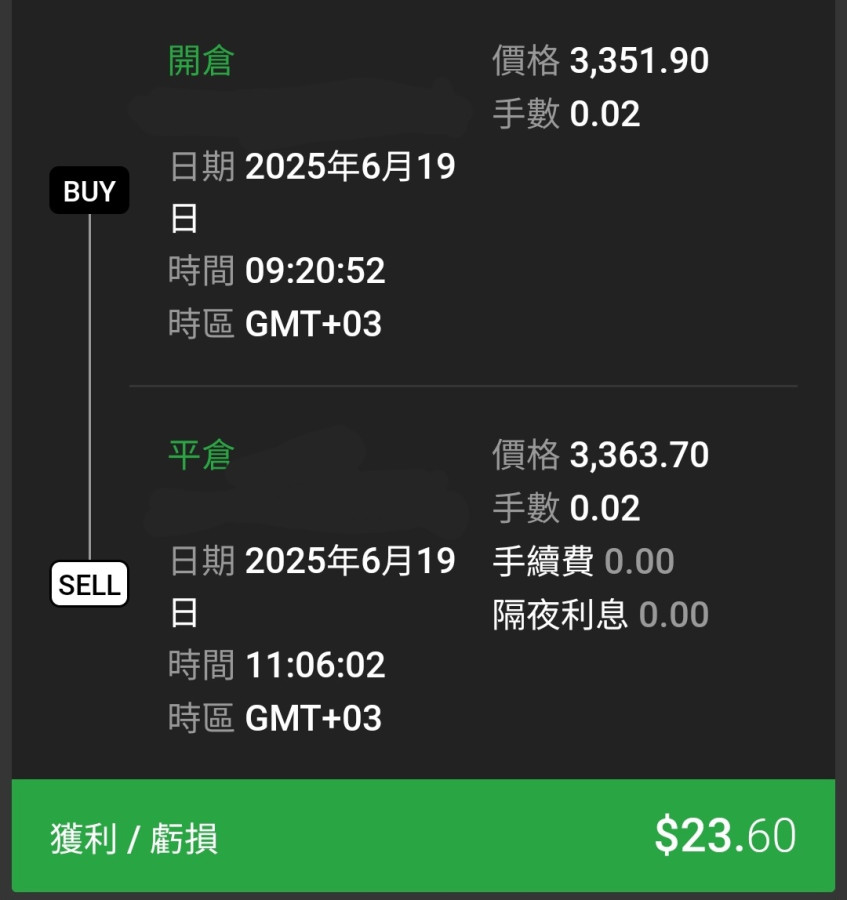Screen dimensions: 847x900
Task: Click the opening price 3,351.90
Action: point(639,61)
